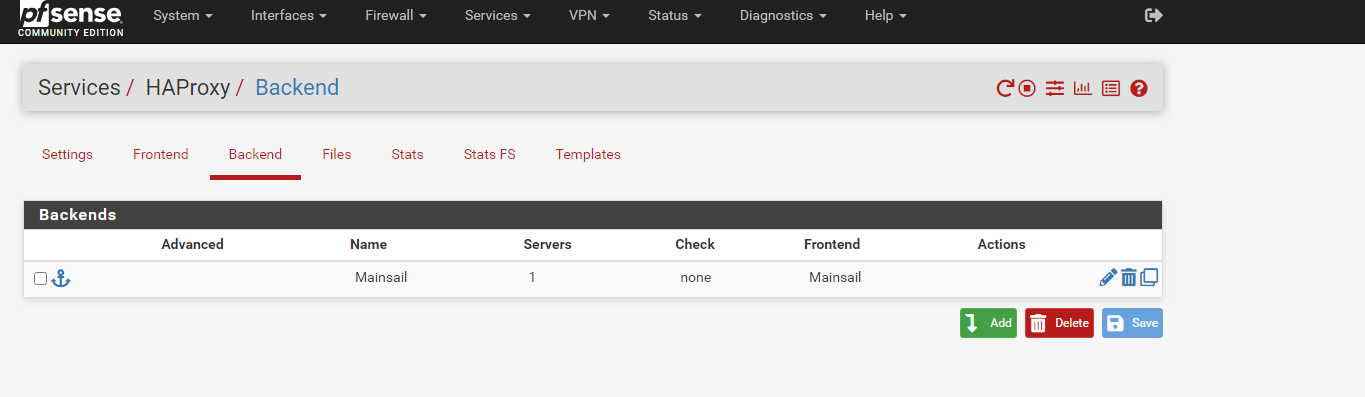Delete Mainsail backend via trash icon
This screenshot has width=1365, height=397.
[1129, 278]
